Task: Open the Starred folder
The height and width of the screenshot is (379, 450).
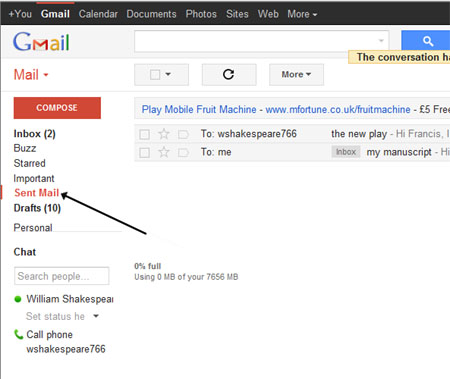Action: tap(29, 163)
